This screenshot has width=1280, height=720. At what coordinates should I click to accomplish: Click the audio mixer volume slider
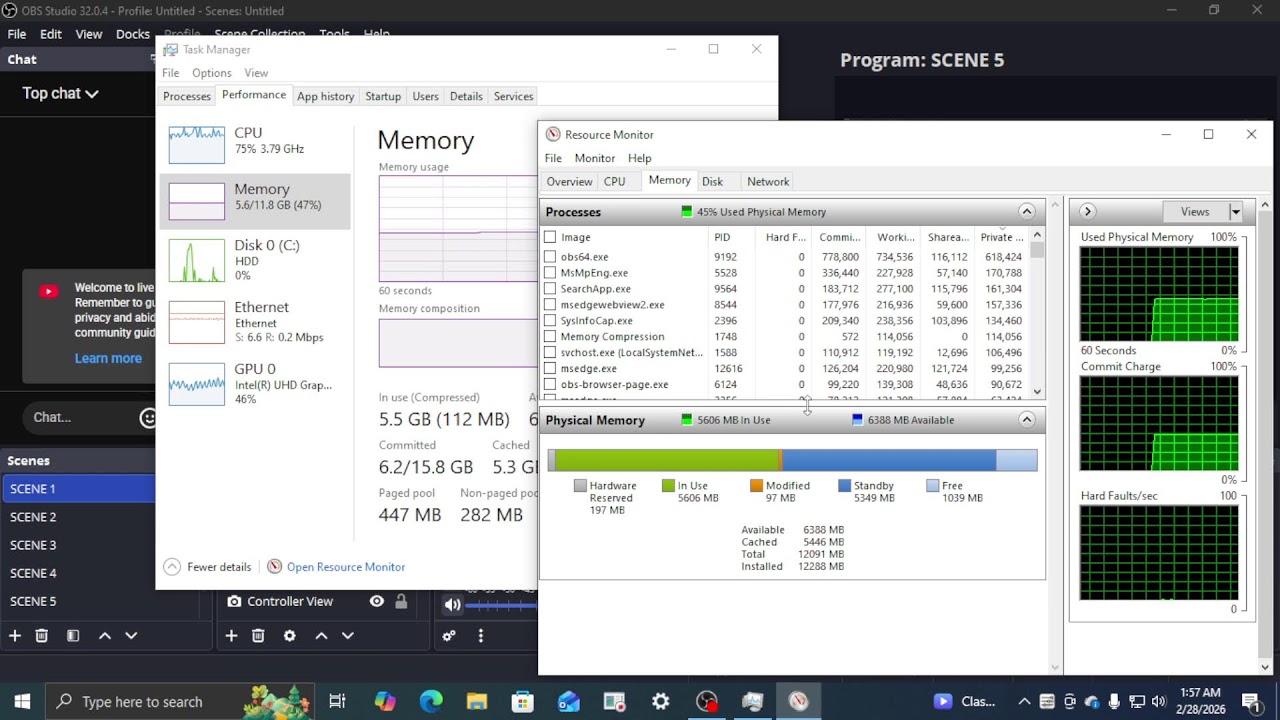coord(500,606)
